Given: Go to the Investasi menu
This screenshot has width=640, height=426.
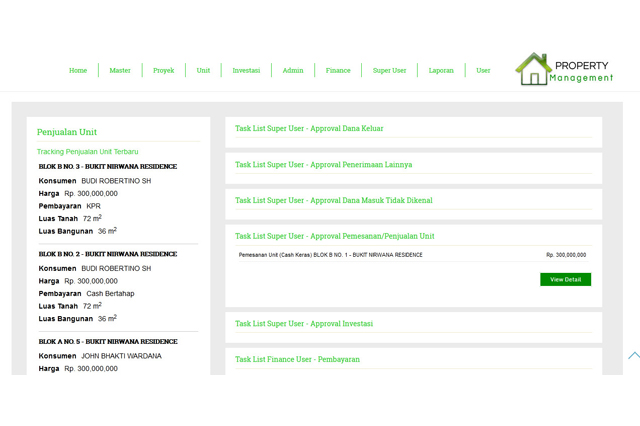Looking at the screenshot, I should (246, 71).
